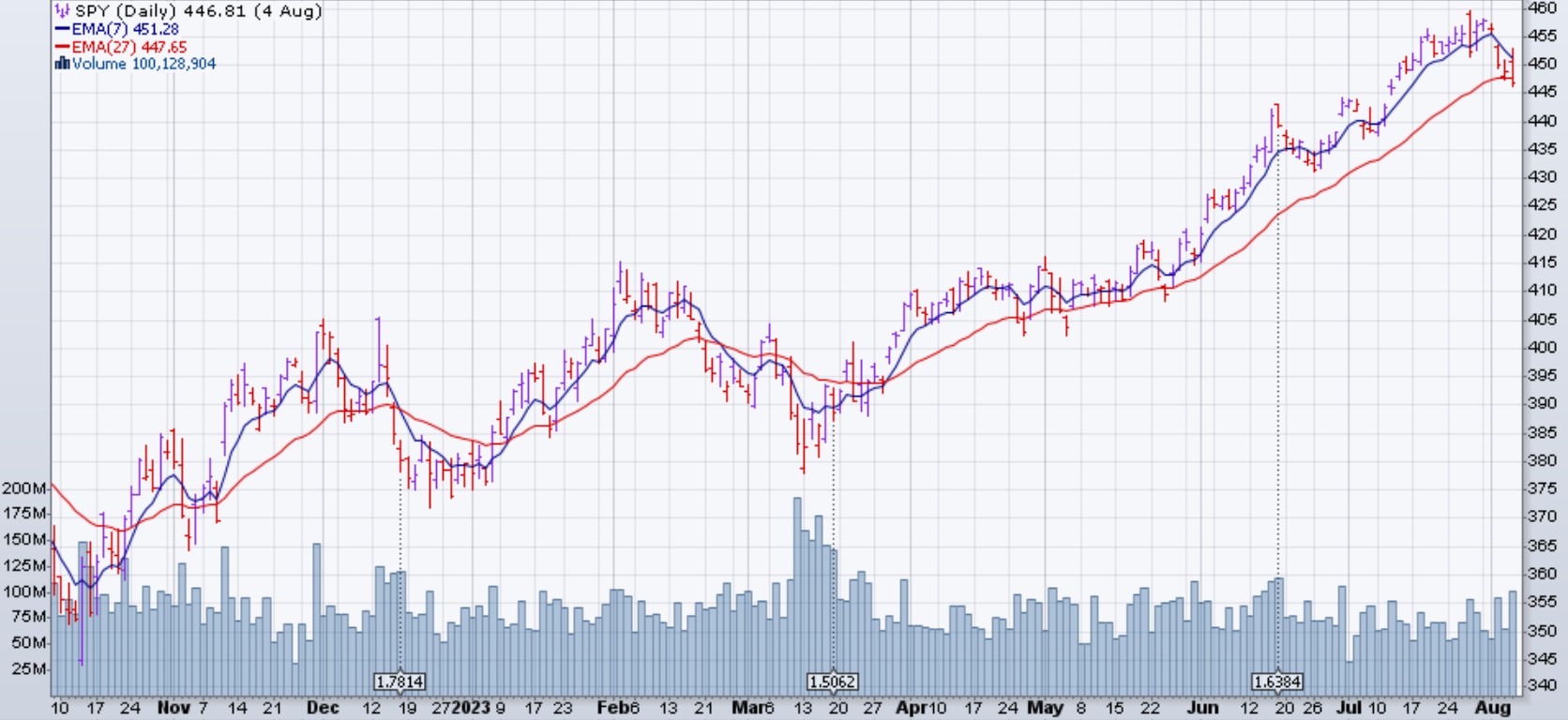Click the Nov month label on date axis
Viewport: 1568px width, 720px height.
173,708
